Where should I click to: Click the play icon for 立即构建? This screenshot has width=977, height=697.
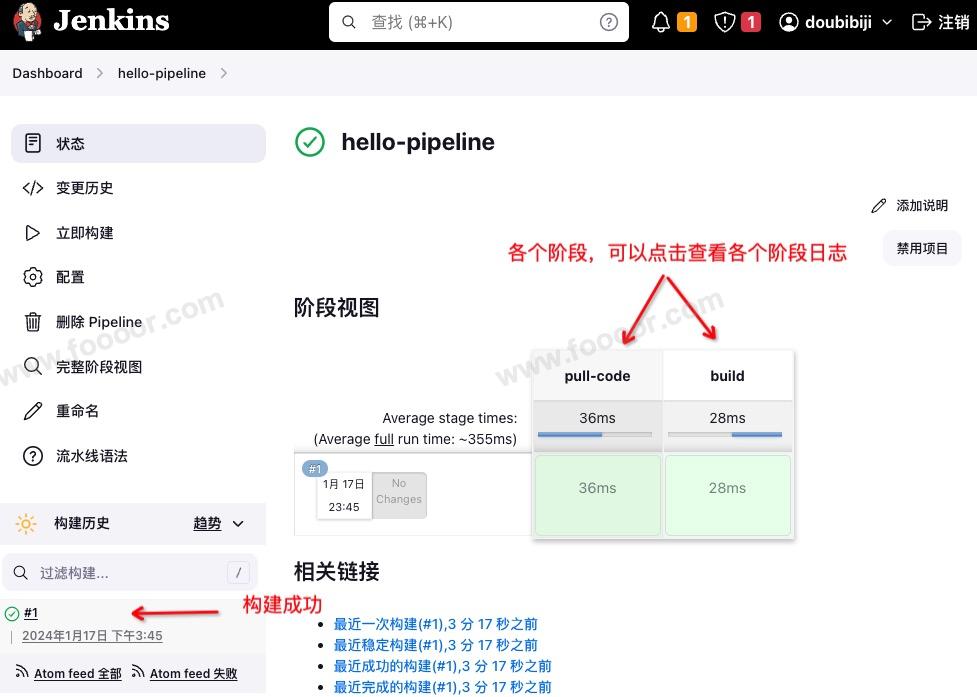pos(33,233)
